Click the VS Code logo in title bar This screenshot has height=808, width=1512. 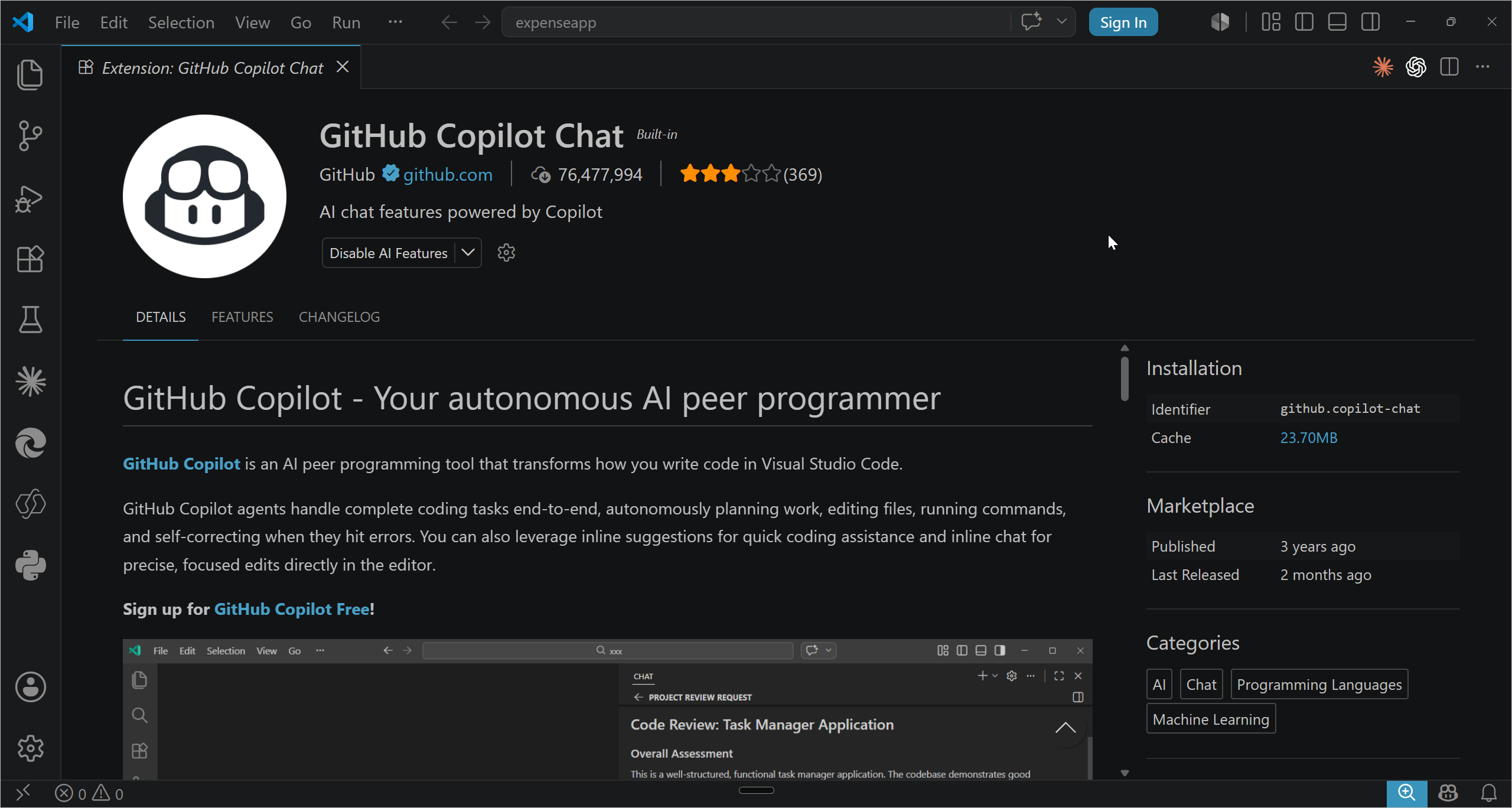23,22
